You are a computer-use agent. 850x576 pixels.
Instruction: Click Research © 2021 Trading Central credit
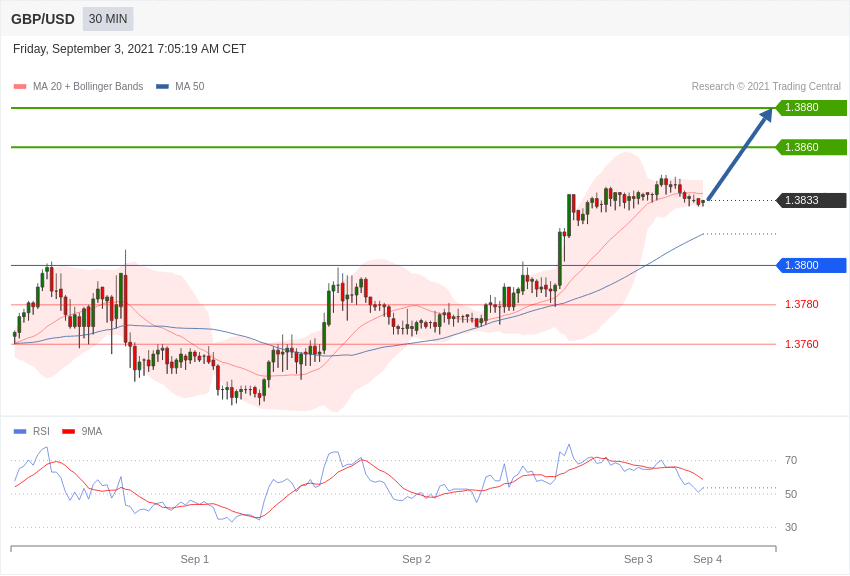[x=766, y=86]
